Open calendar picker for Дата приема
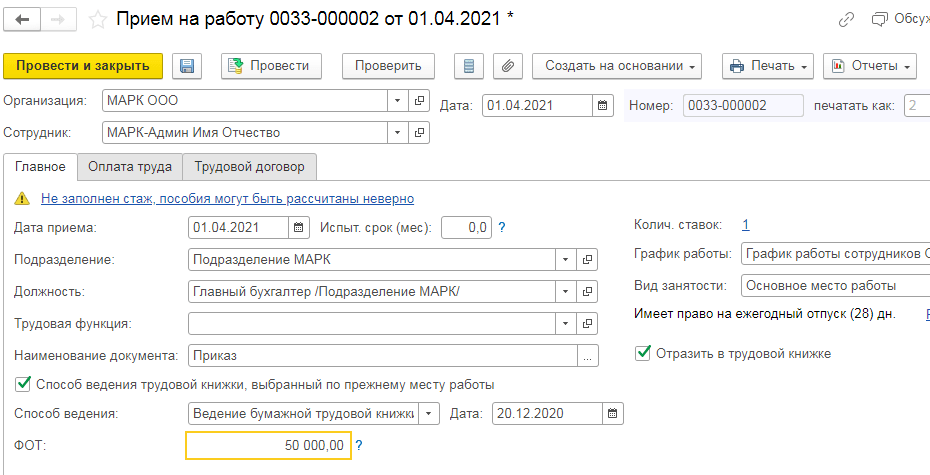This screenshot has height=475, width=930. click(x=299, y=228)
